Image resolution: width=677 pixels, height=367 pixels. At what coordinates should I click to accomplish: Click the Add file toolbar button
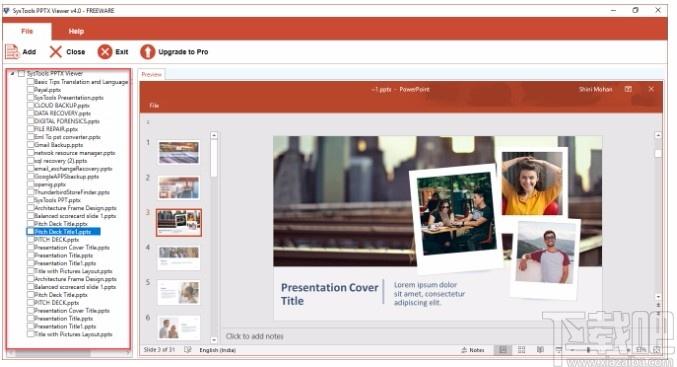tap(21, 52)
